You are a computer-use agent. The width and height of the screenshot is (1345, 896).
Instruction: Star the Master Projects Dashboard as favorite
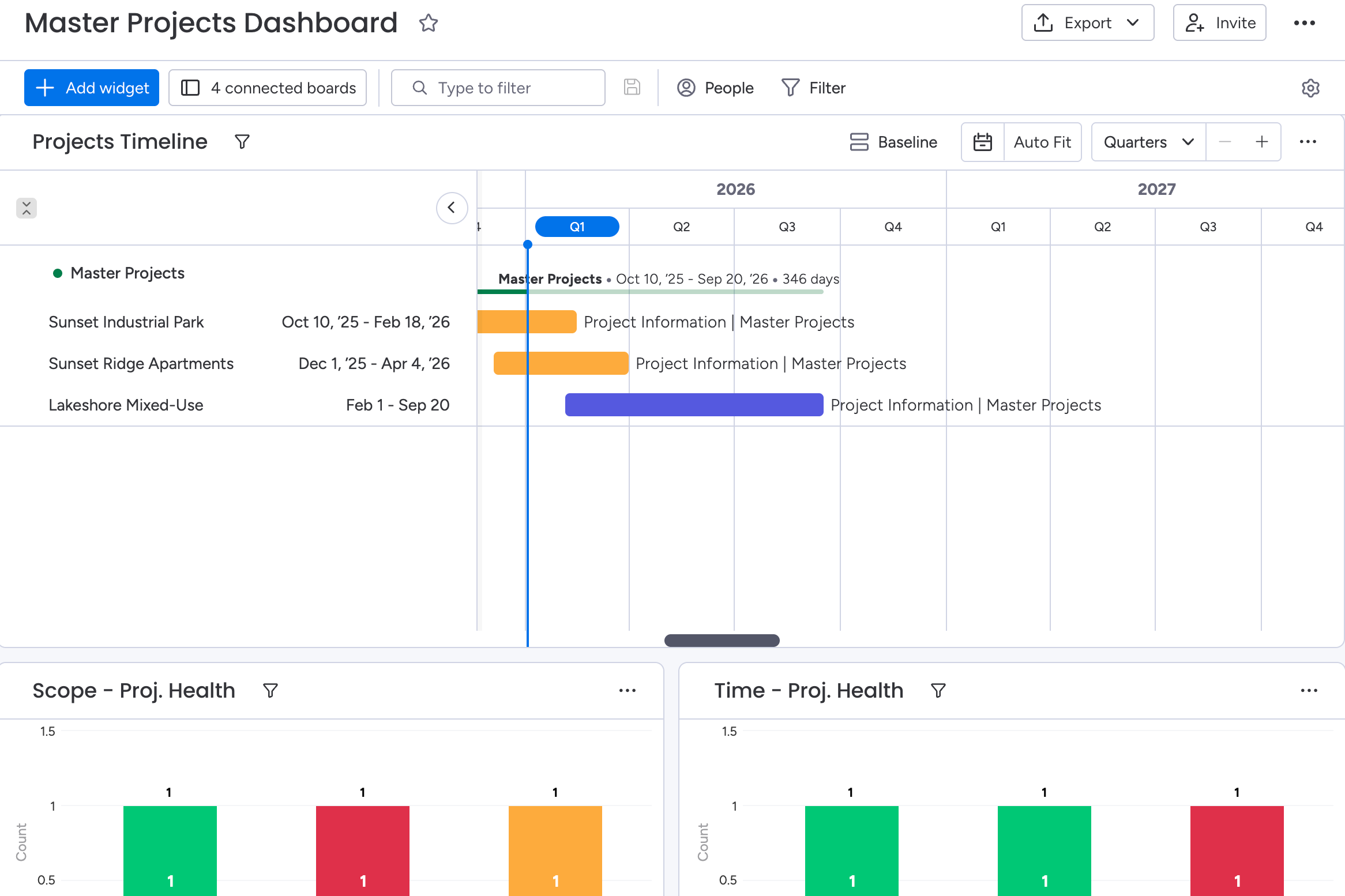coord(428,23)
